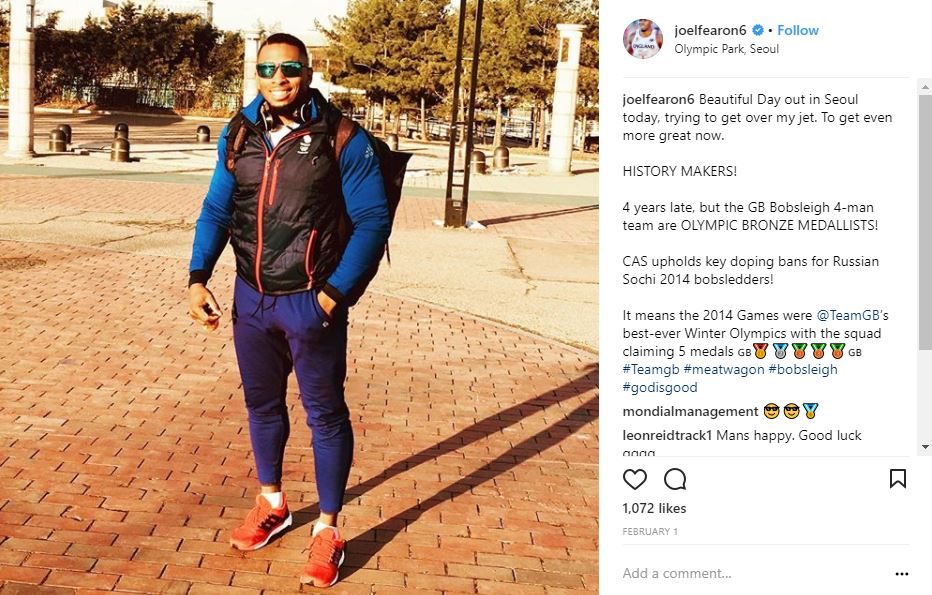Follow the joelfearon6 account

point(798,30)
